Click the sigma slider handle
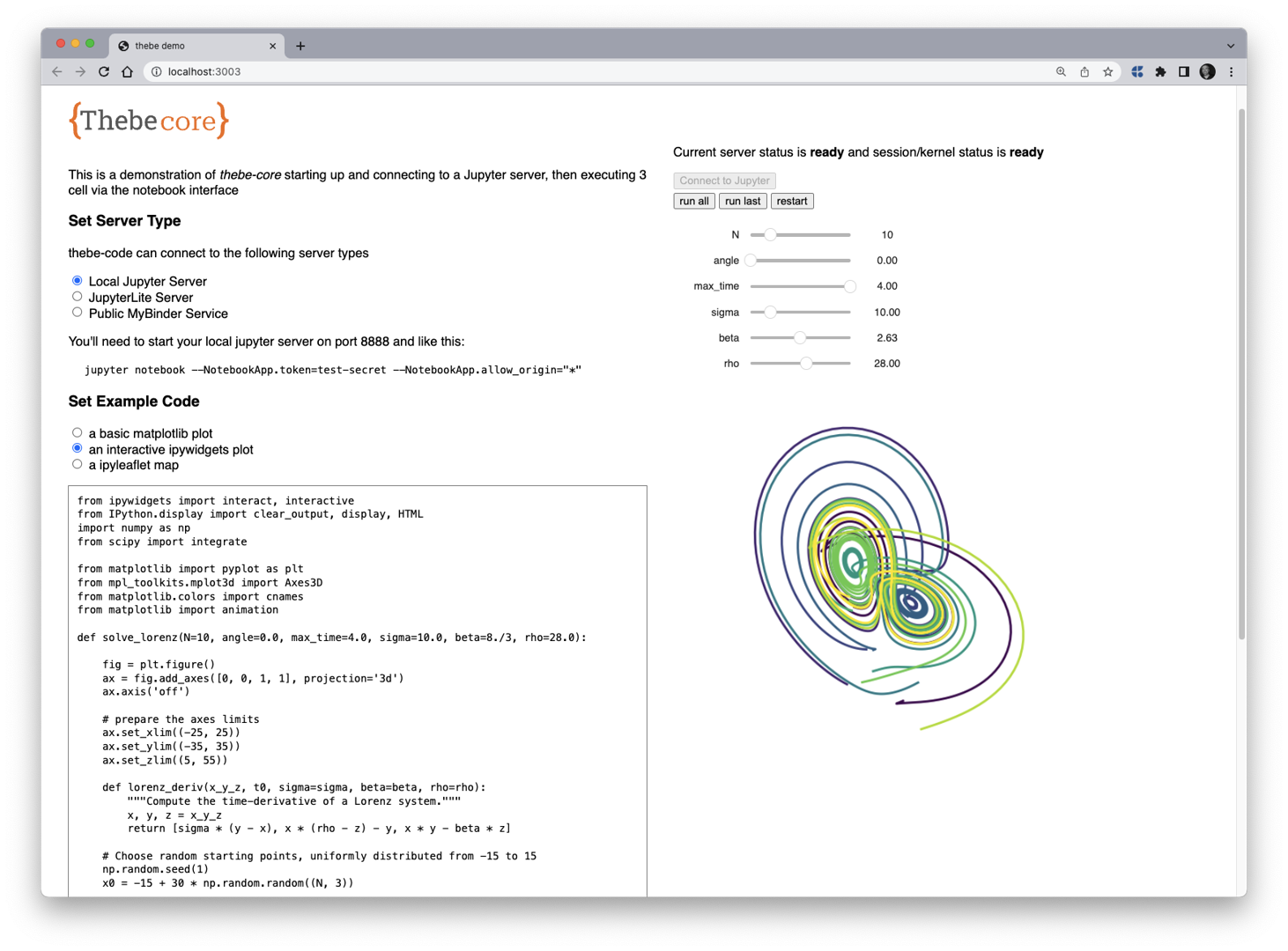Viewport: 1288px width, 951px height. pos(770,313)
